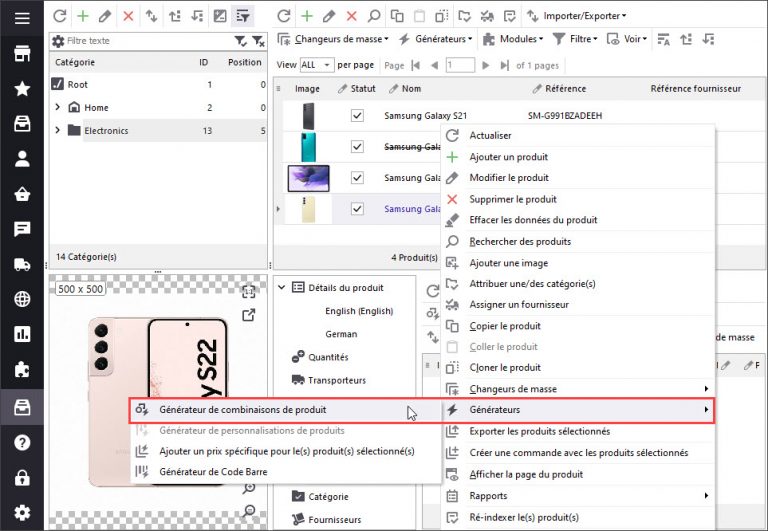Open Générateurs toolbar dropdown
Screen dimensions: 768x531
[435, 39]
